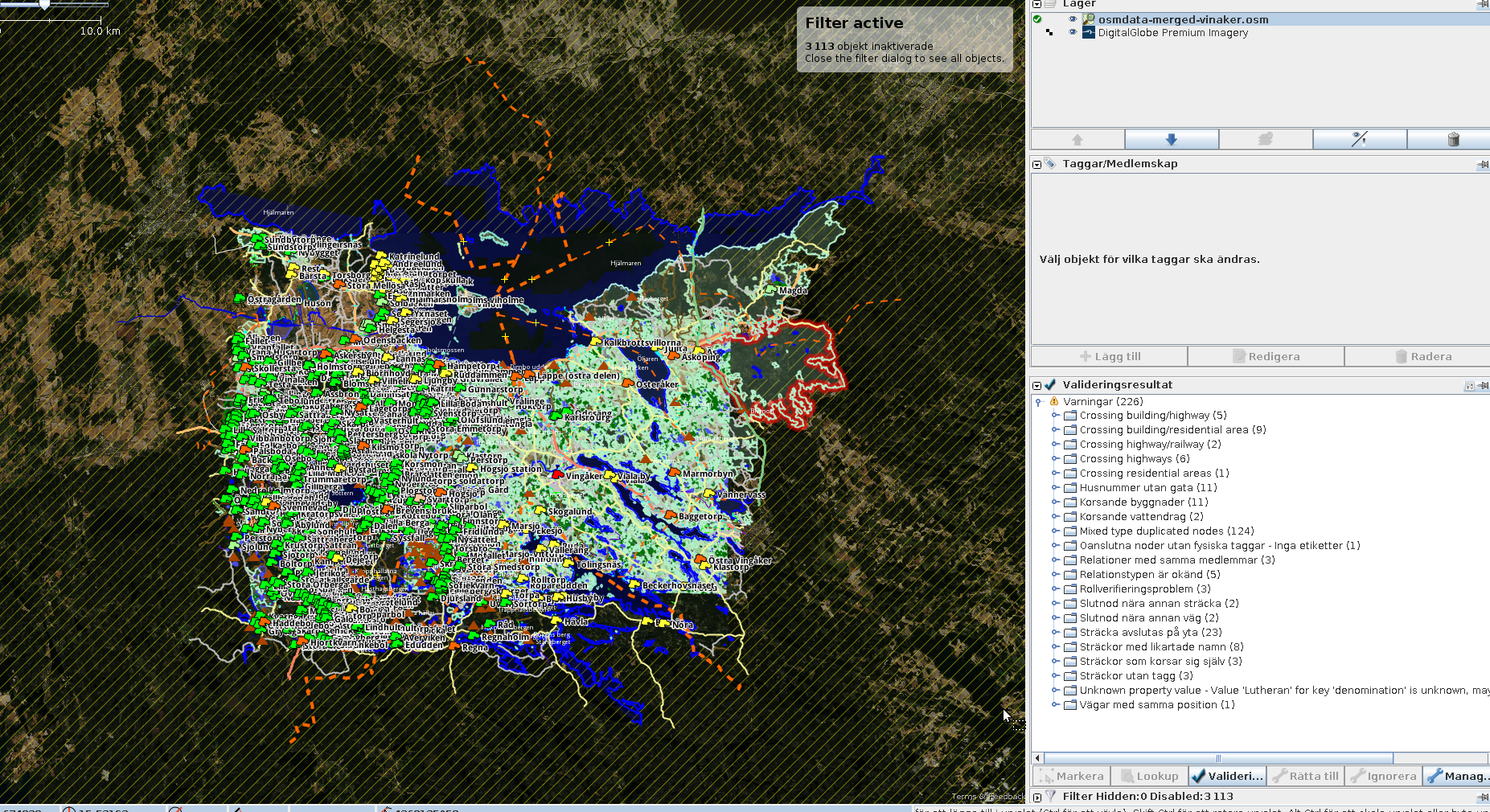Image resolution: width=1490 pixels, height=812 pixels.
Task: Click horizontal scrollbar in validation results
Action: (1217, 758)
